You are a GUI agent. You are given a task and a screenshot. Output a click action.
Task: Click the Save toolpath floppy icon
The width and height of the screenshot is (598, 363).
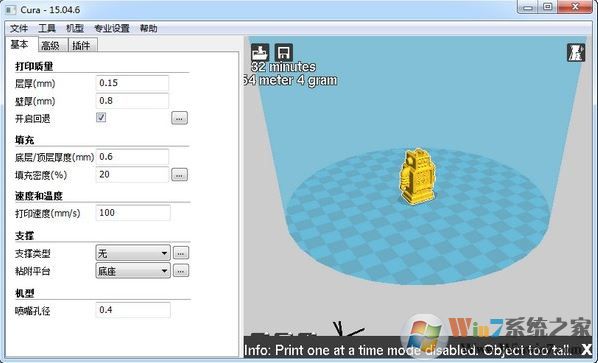(283, 53)
